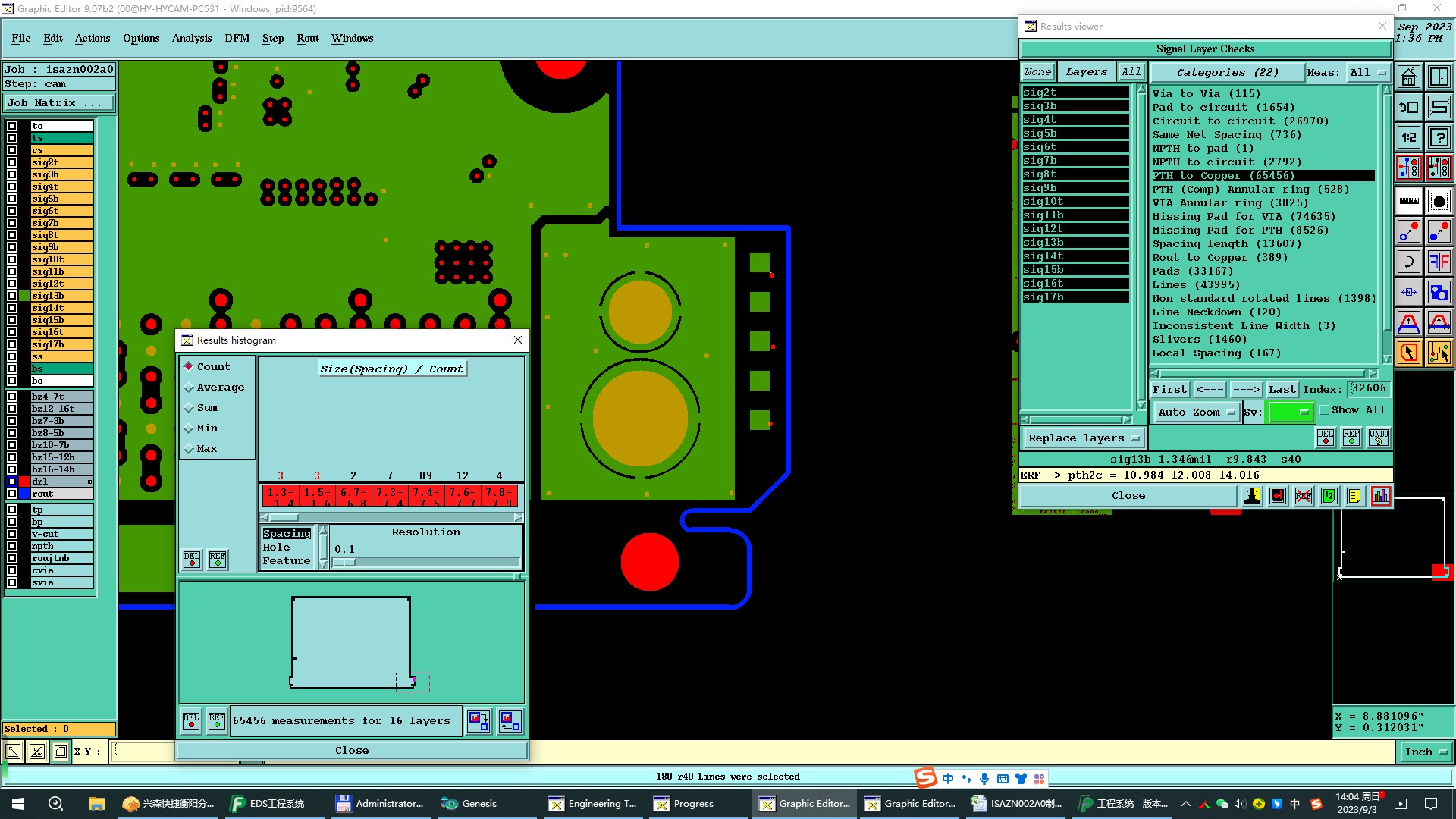Image resolution: width=1456 pixels, height=819 pixels.
Task: Click the Last result button
Action: point(1282,389)
